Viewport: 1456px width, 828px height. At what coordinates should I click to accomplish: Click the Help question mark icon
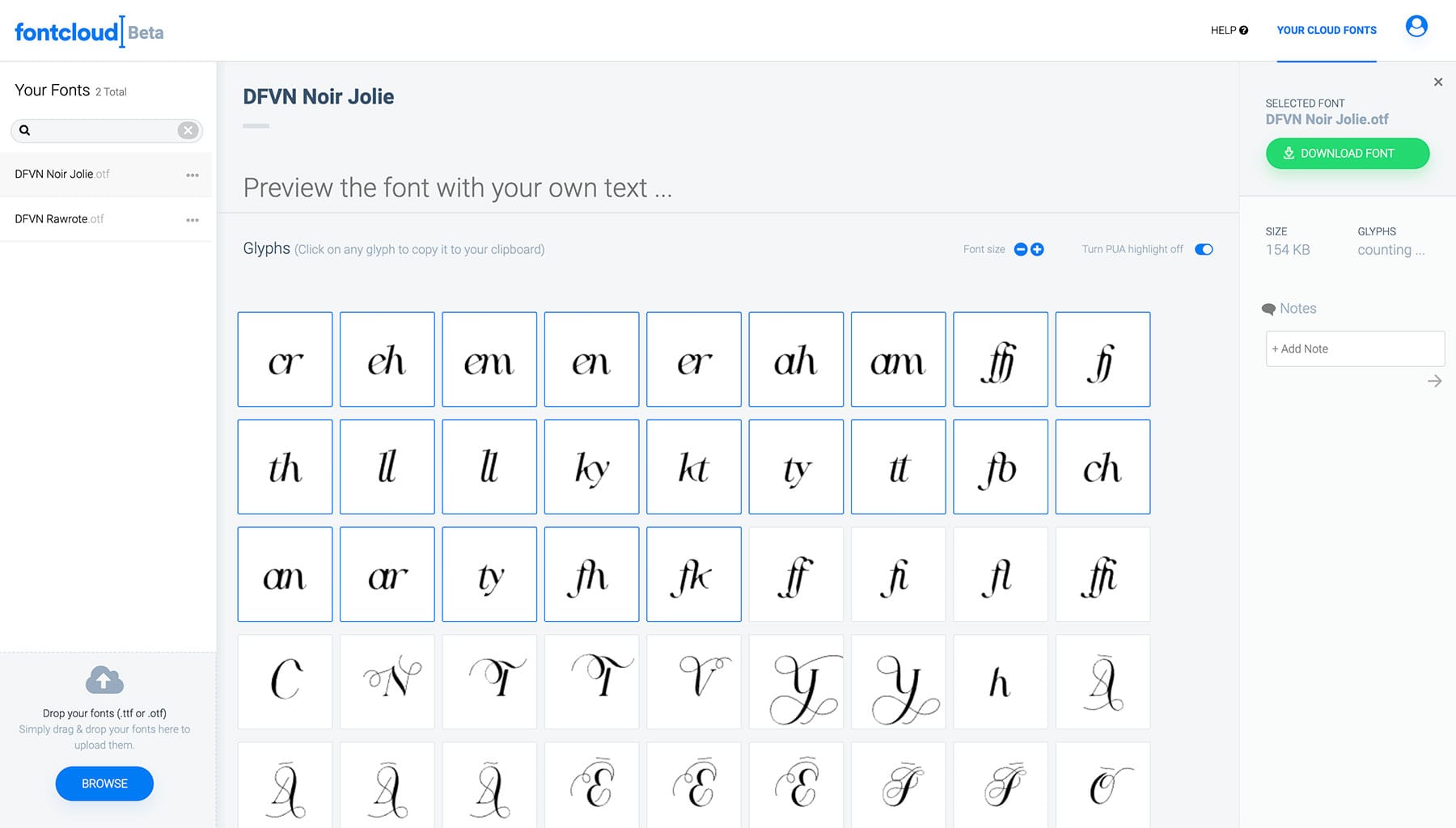coord(1244,31)
